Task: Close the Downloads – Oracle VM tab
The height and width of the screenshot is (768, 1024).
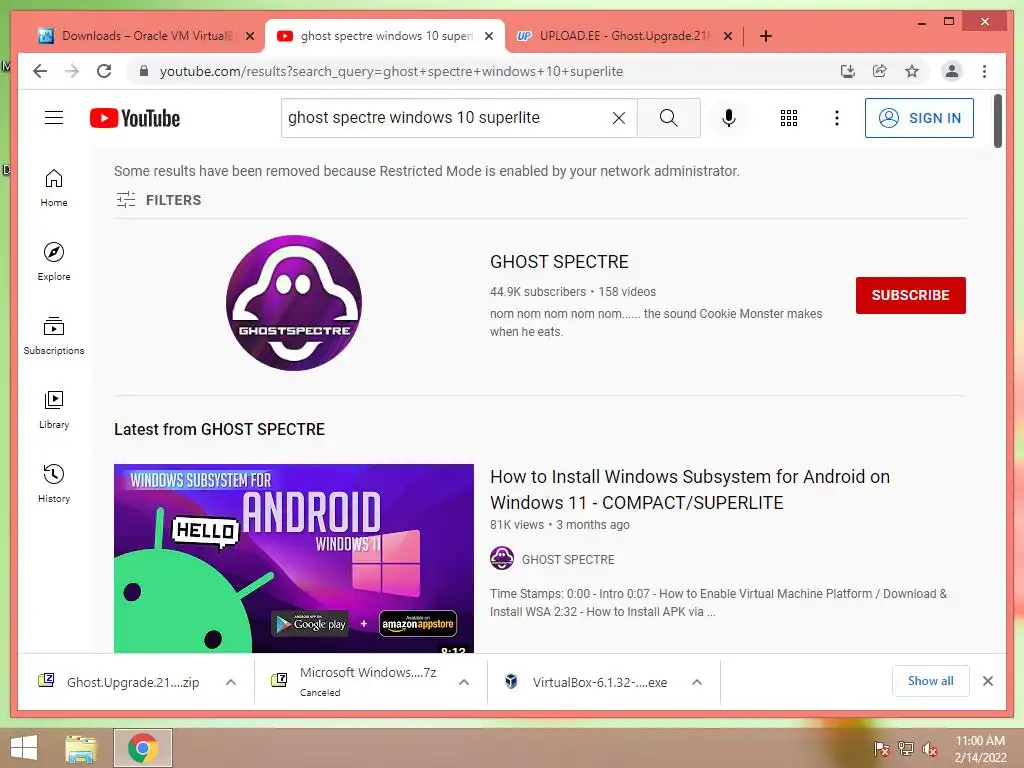Action: [249, 36]
